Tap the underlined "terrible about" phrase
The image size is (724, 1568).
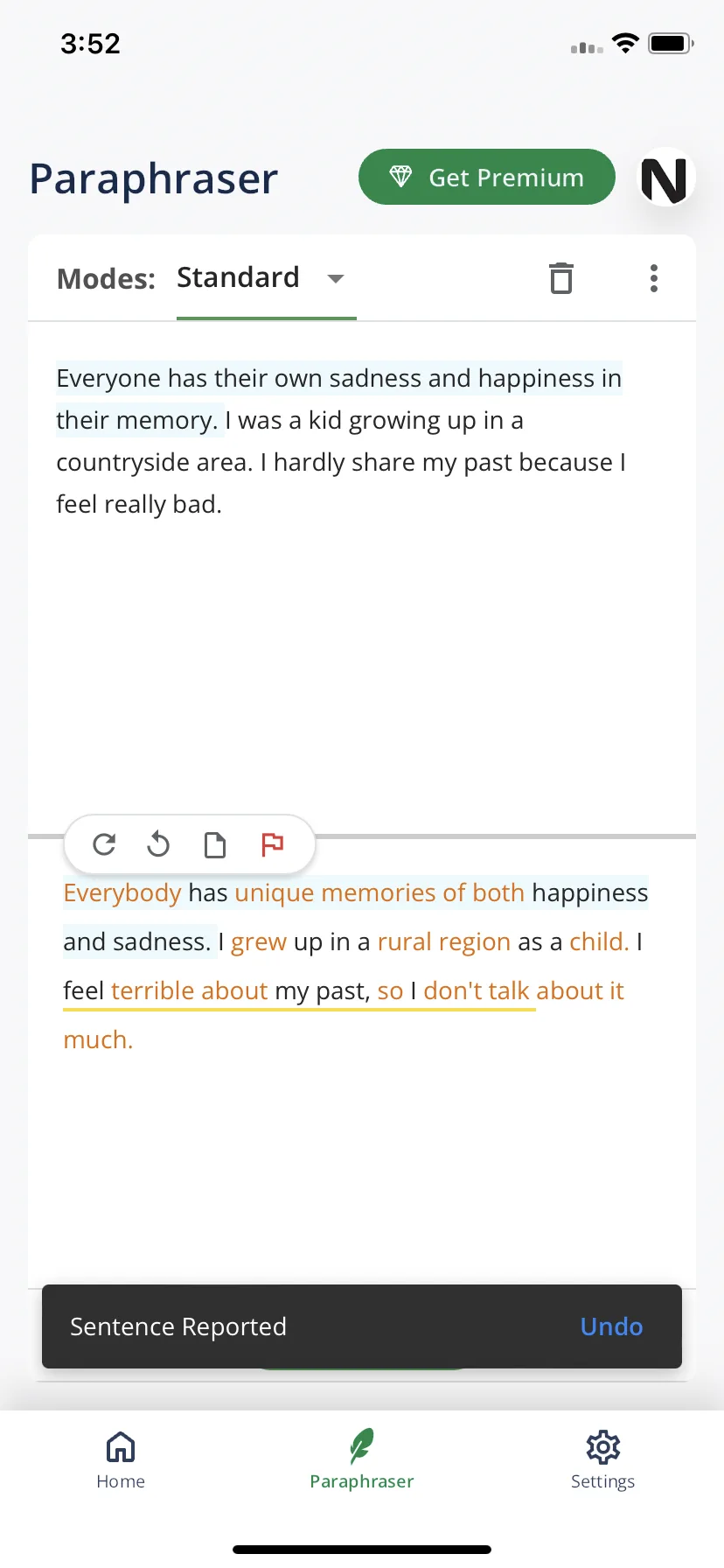pos(189,991)
